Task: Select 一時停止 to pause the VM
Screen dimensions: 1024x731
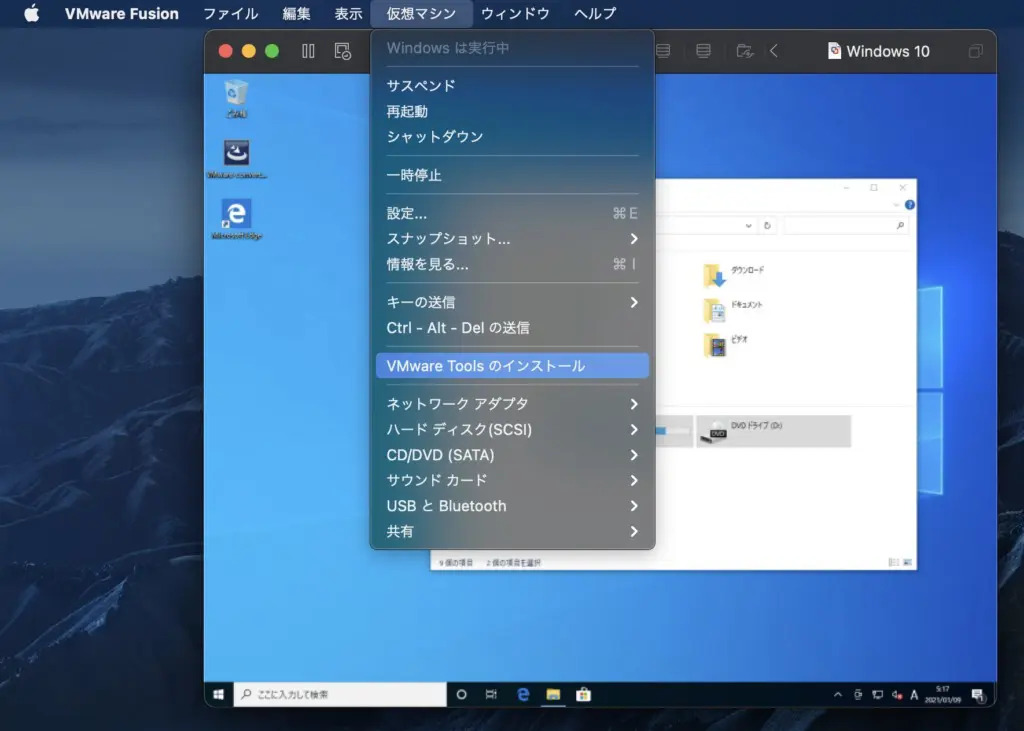Action: [x=512, y=175]
